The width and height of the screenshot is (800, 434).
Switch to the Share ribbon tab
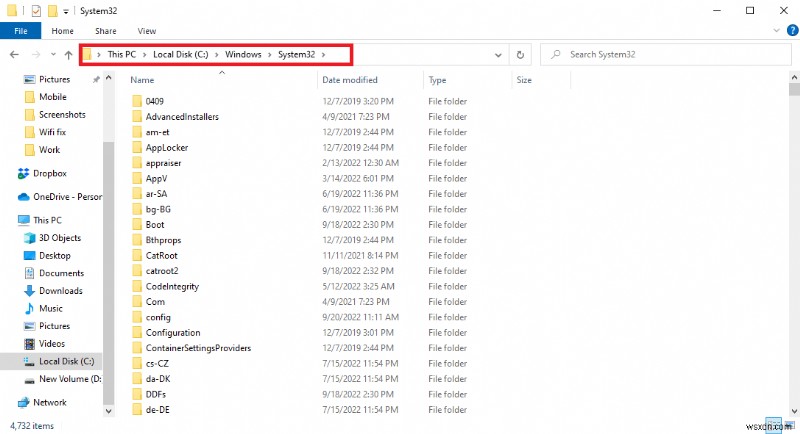[106, 31]
